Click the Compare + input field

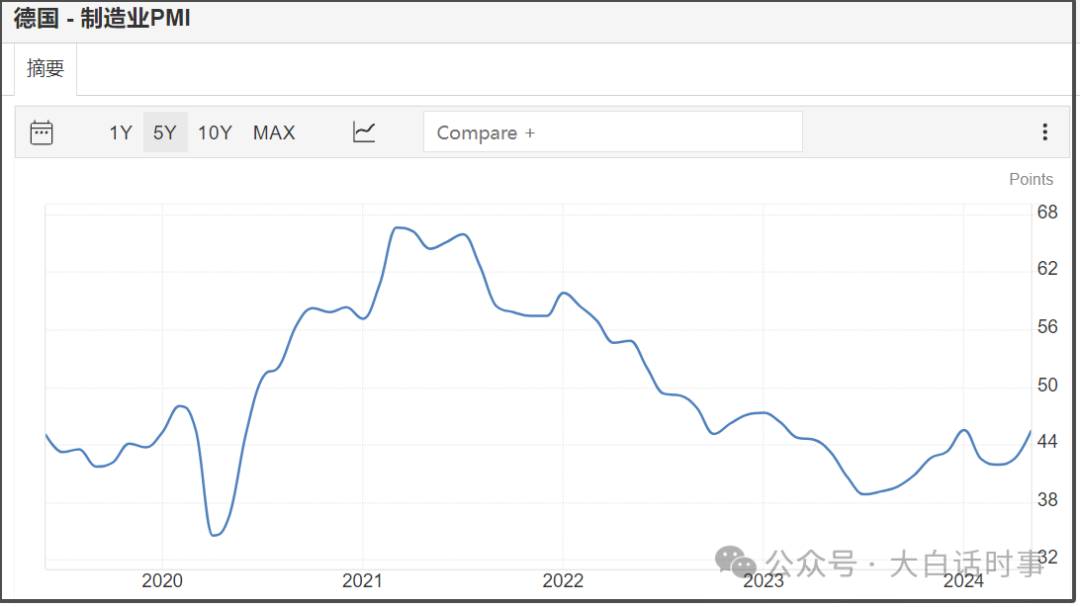click(x=612, y=132)
